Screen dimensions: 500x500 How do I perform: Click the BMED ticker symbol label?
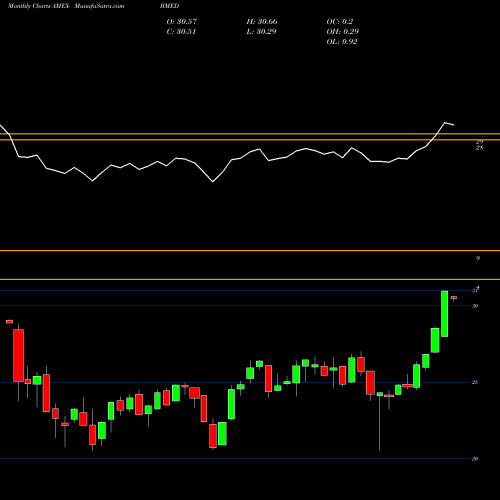tap(169, 6)
